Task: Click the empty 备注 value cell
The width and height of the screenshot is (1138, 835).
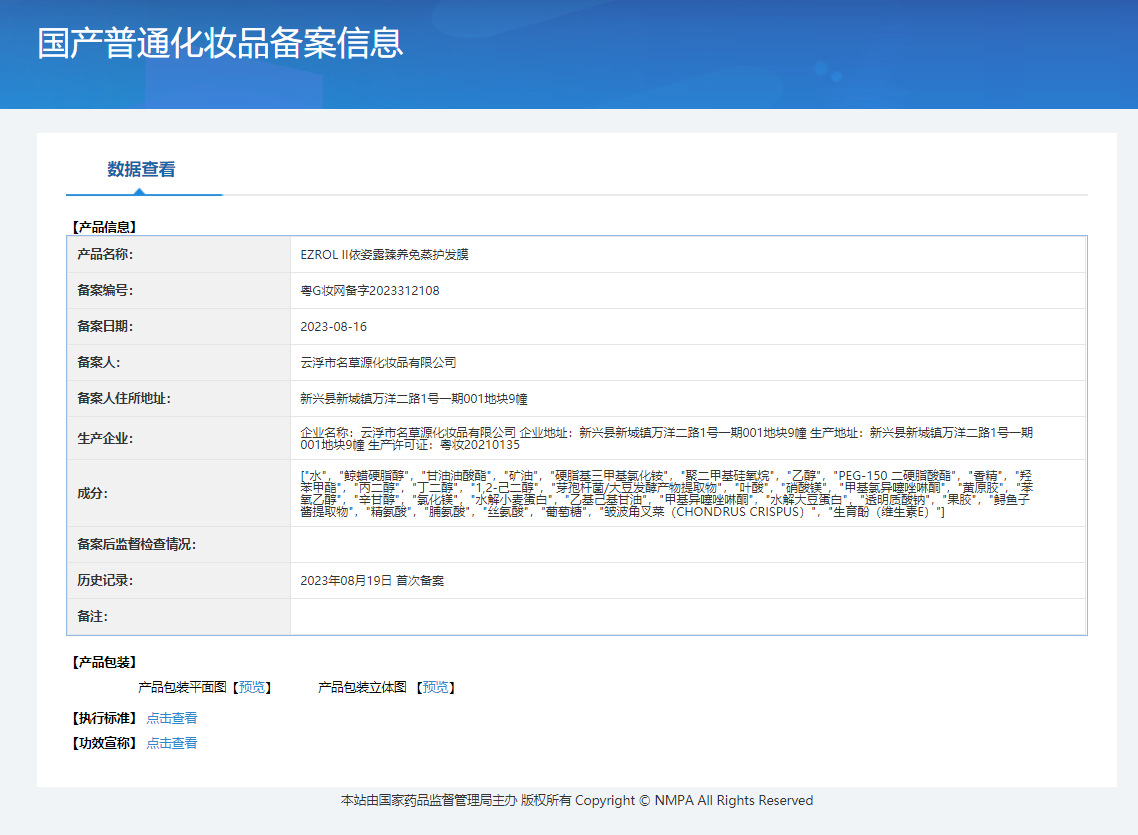Action: (x=687, y=616)
